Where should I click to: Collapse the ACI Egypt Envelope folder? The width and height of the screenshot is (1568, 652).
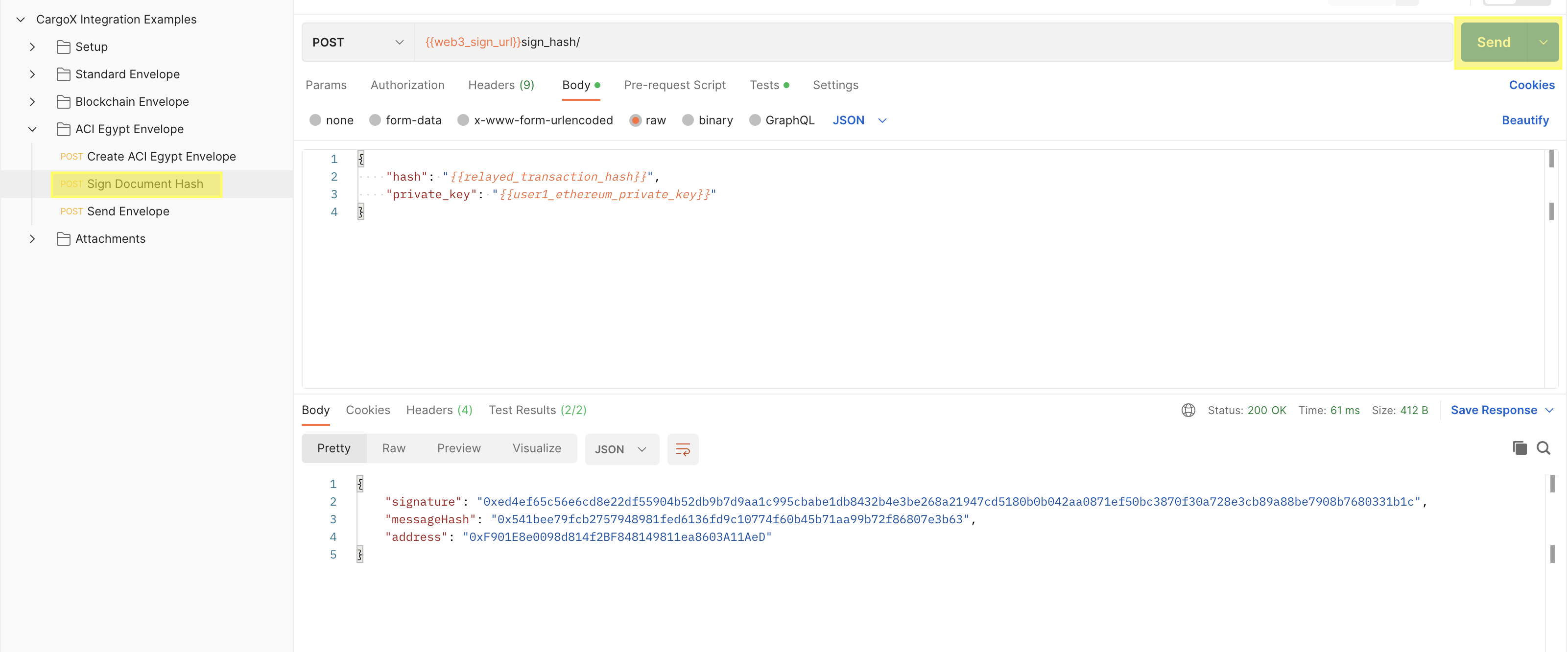tap(32, 129)
